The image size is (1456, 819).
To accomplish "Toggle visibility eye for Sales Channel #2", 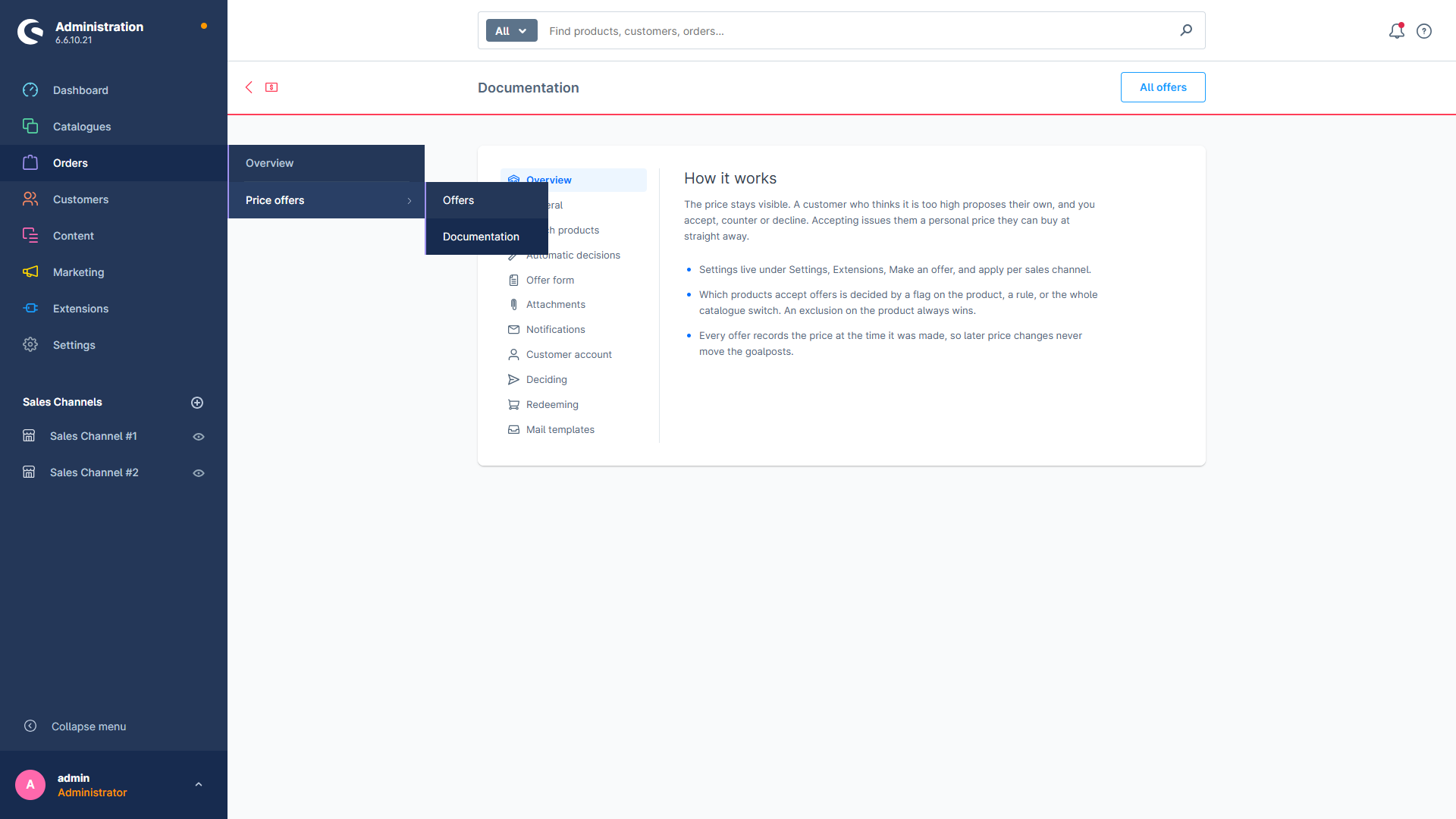I will click(199, 473).
